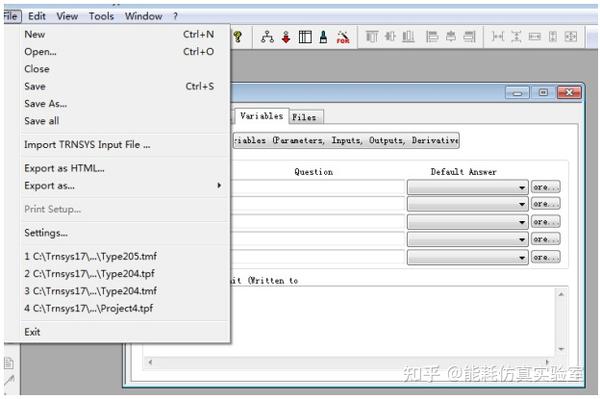Open the table grid toolbar icon
600x399 pixels.
(x=305, y=37)
